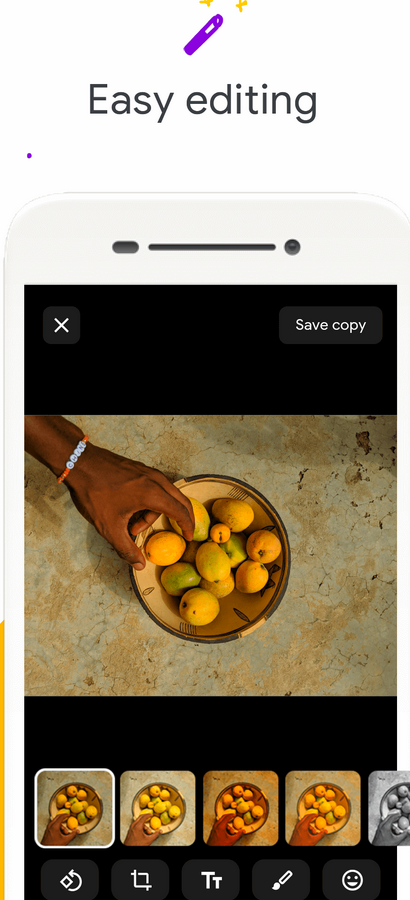Viewport: 410px width, 900px height.
Task: Tap the Save copy button
Action: 331,325
